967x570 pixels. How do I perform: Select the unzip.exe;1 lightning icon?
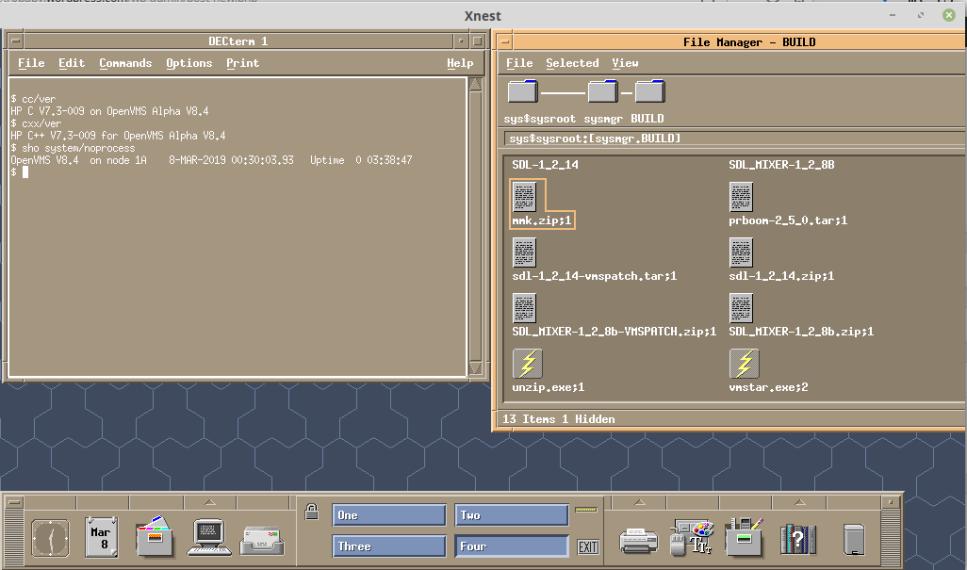point(527,363)
